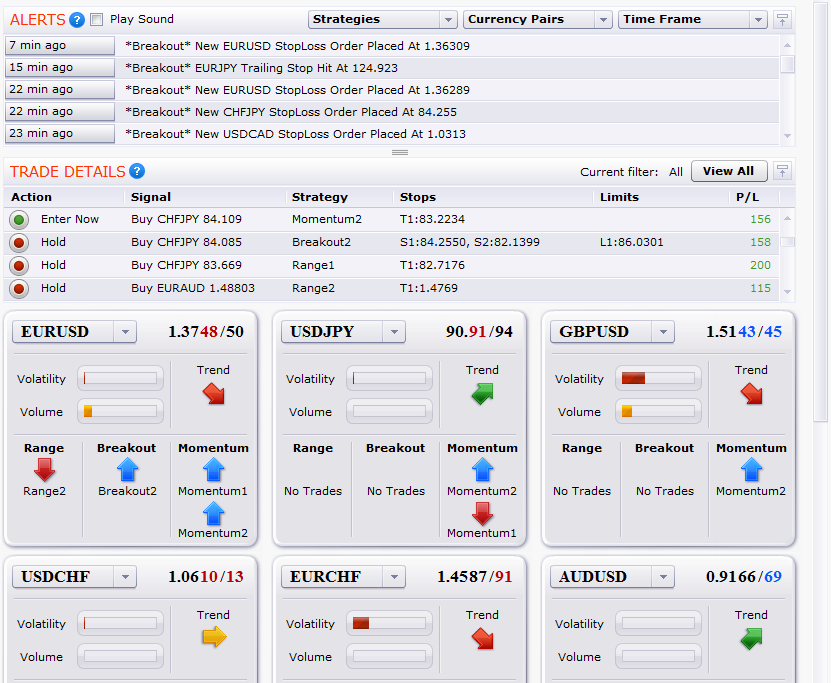
Task: Click EURUSD Range2 red down arrow
Action: tap(44, 469)
